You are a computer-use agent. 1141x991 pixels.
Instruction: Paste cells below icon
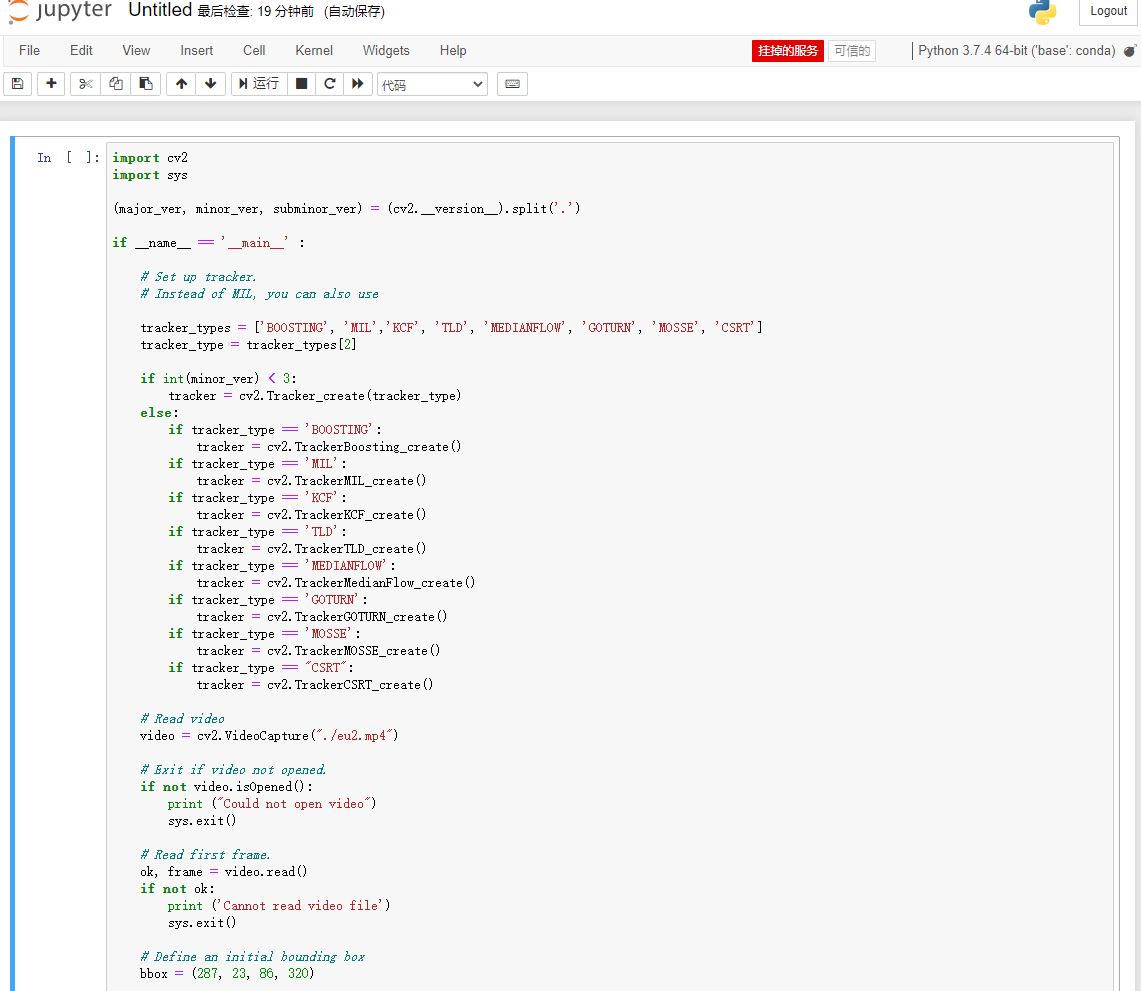[x=145, y=84]
